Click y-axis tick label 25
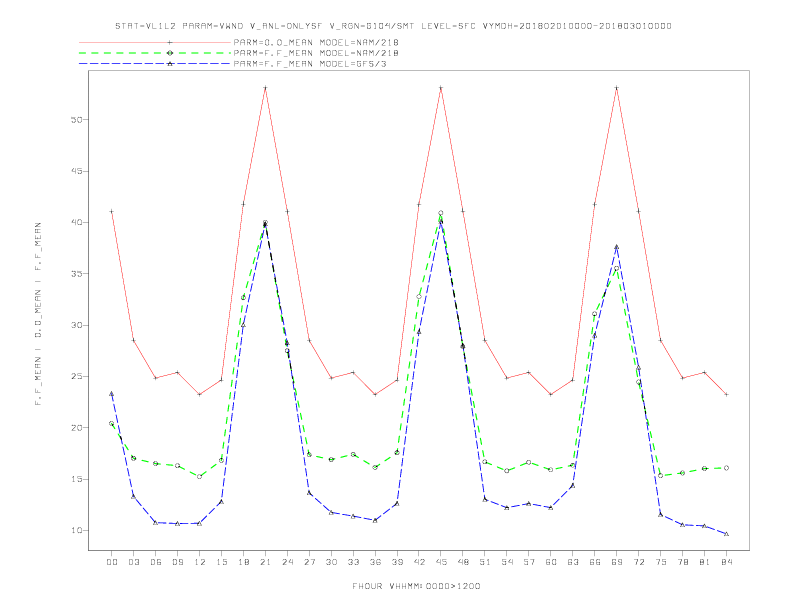 tap(77, 376)
